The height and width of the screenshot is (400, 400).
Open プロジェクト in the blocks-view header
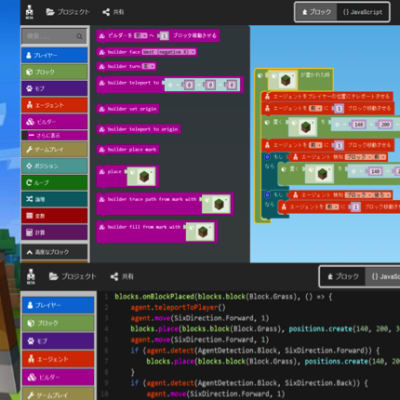click(x=68, y=12)
